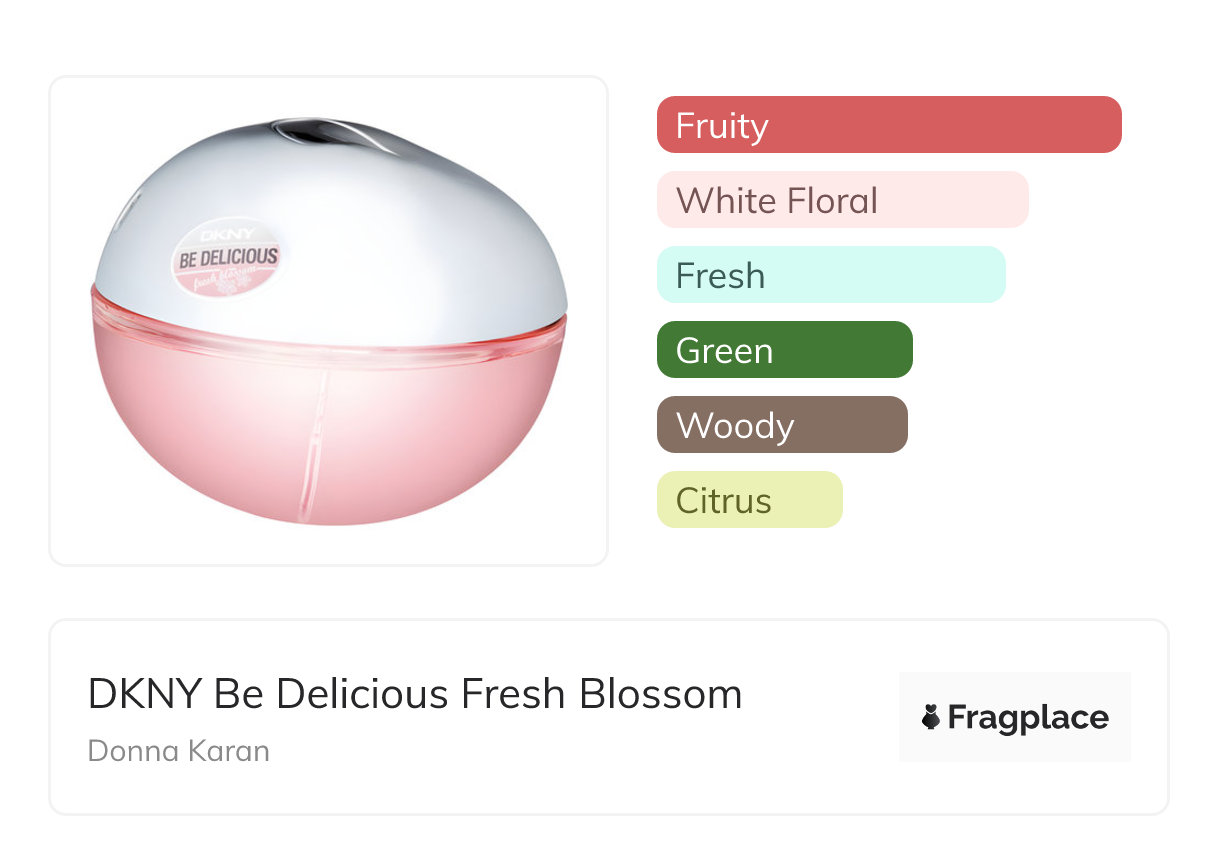Click the Fresh text label
This screenshot has width=1218, height=864.
720,276
